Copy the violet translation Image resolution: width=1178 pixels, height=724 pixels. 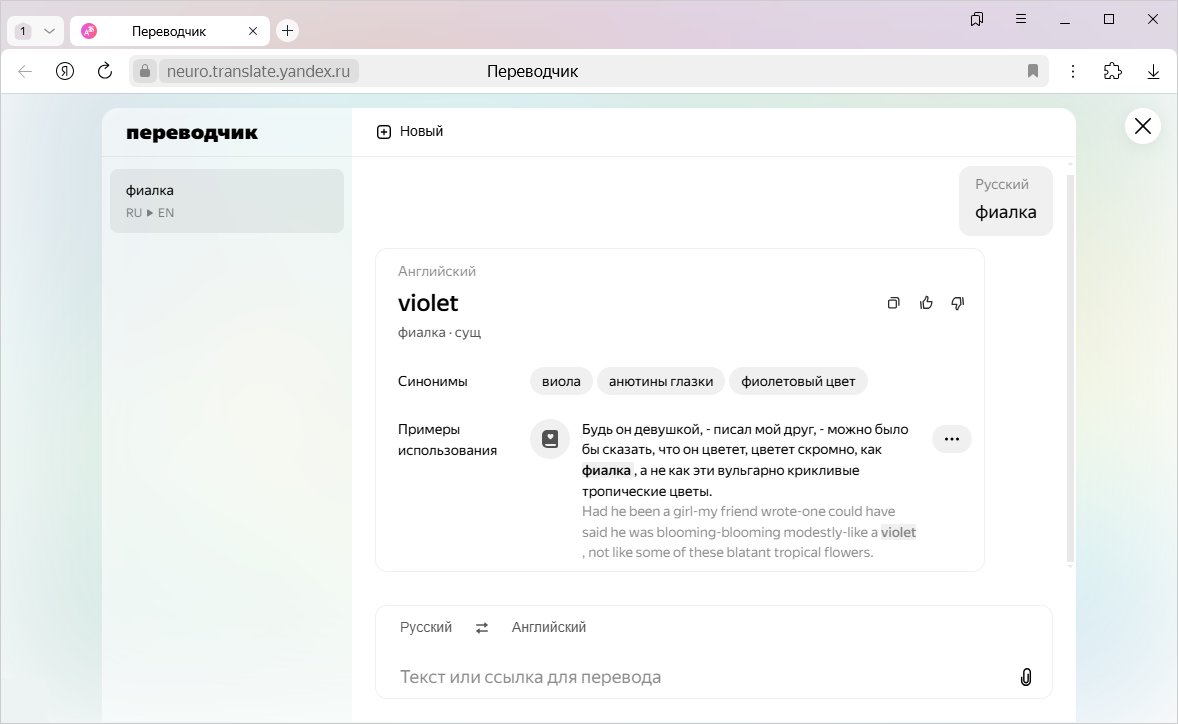(x=894, y=303)
